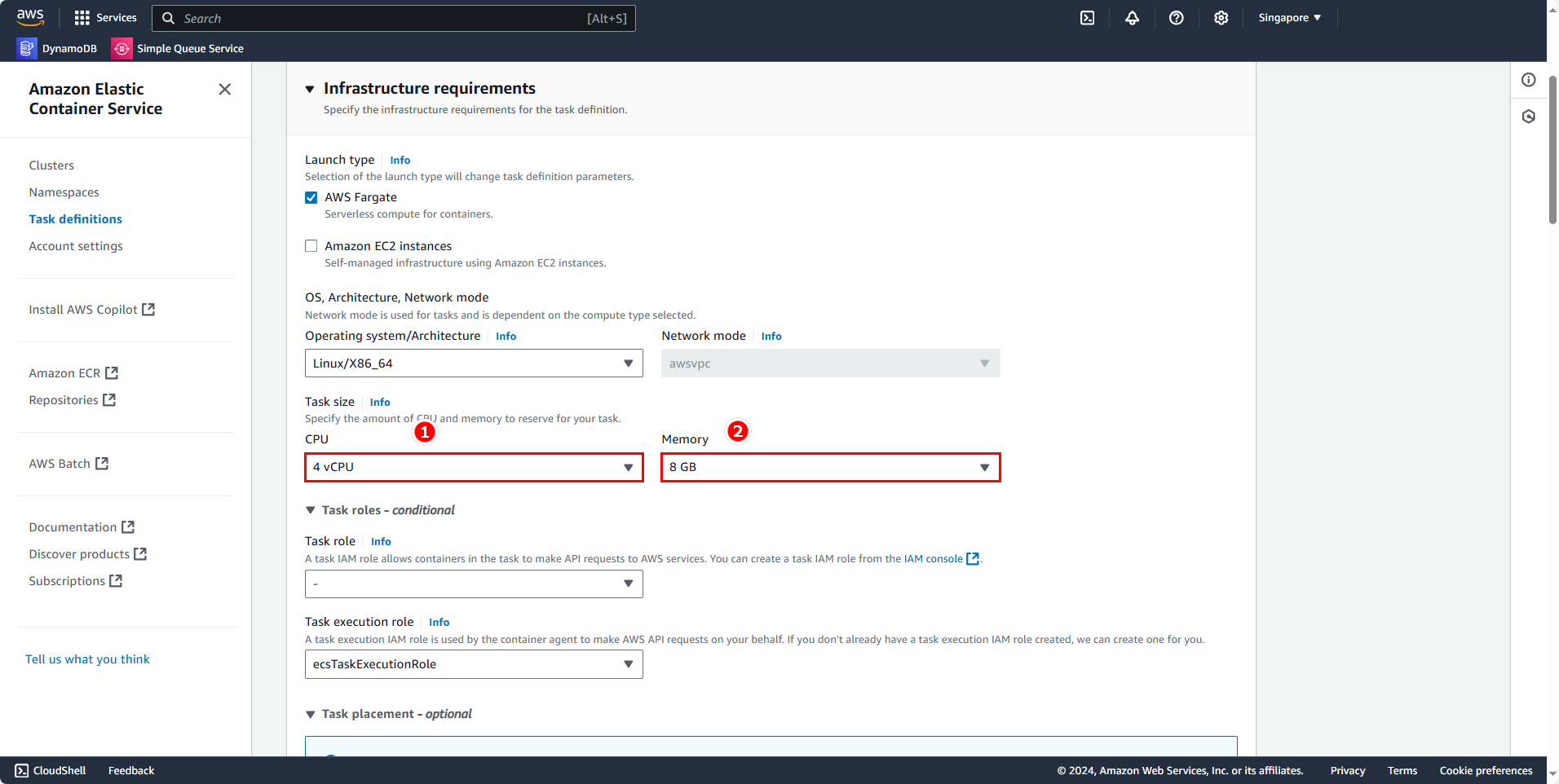Open the Memory size dropdown
Image resolution: width=1559 pixels, height=784 pixels.
(x=830, y=468)
